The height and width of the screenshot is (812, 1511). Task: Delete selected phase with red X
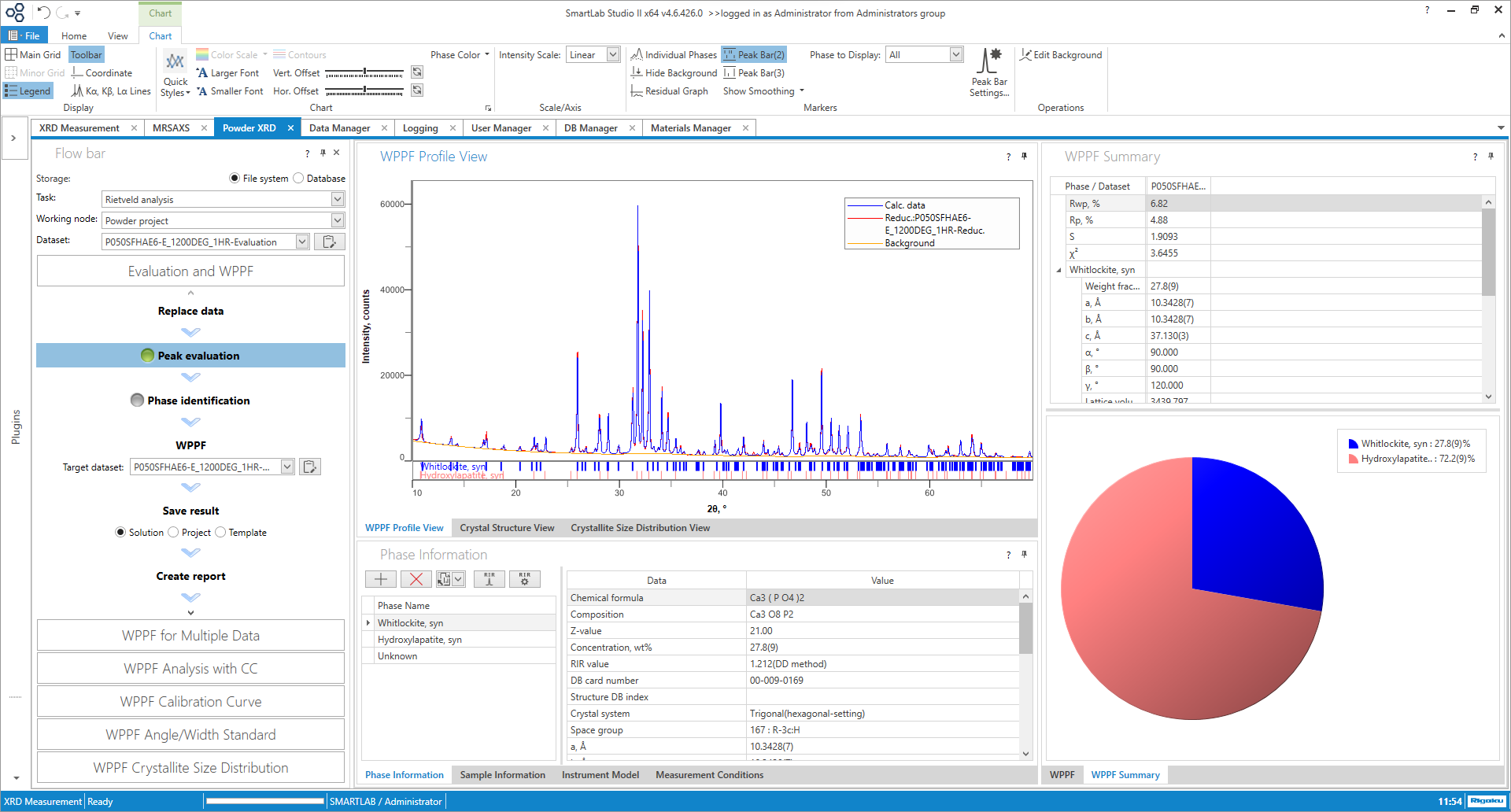[416, 579]
